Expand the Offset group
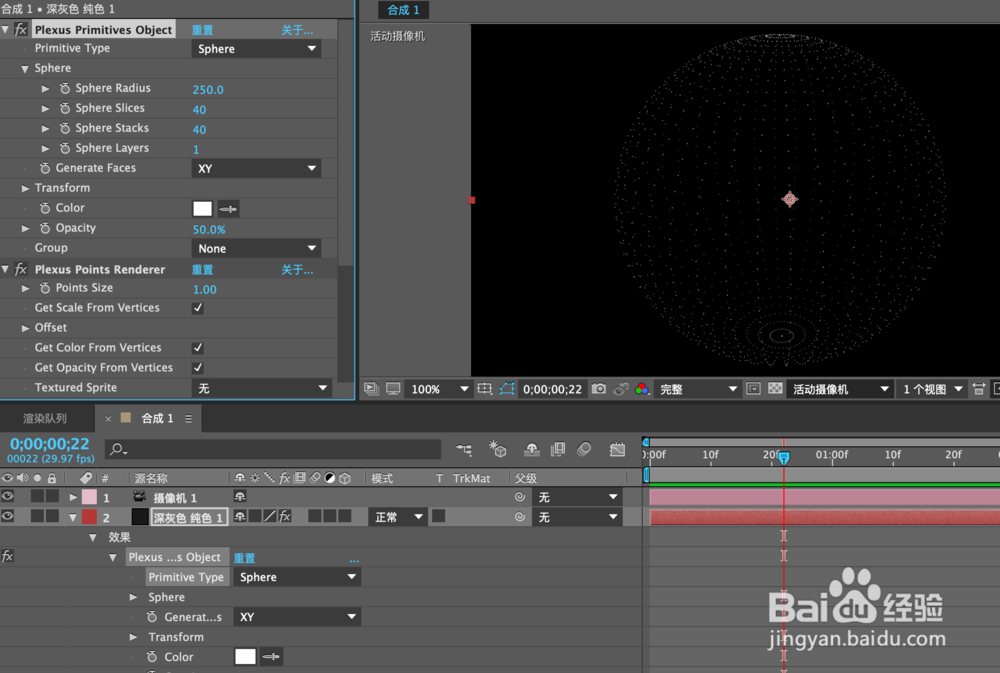Viewport: 1000px width, 673px height. point(25,328)
